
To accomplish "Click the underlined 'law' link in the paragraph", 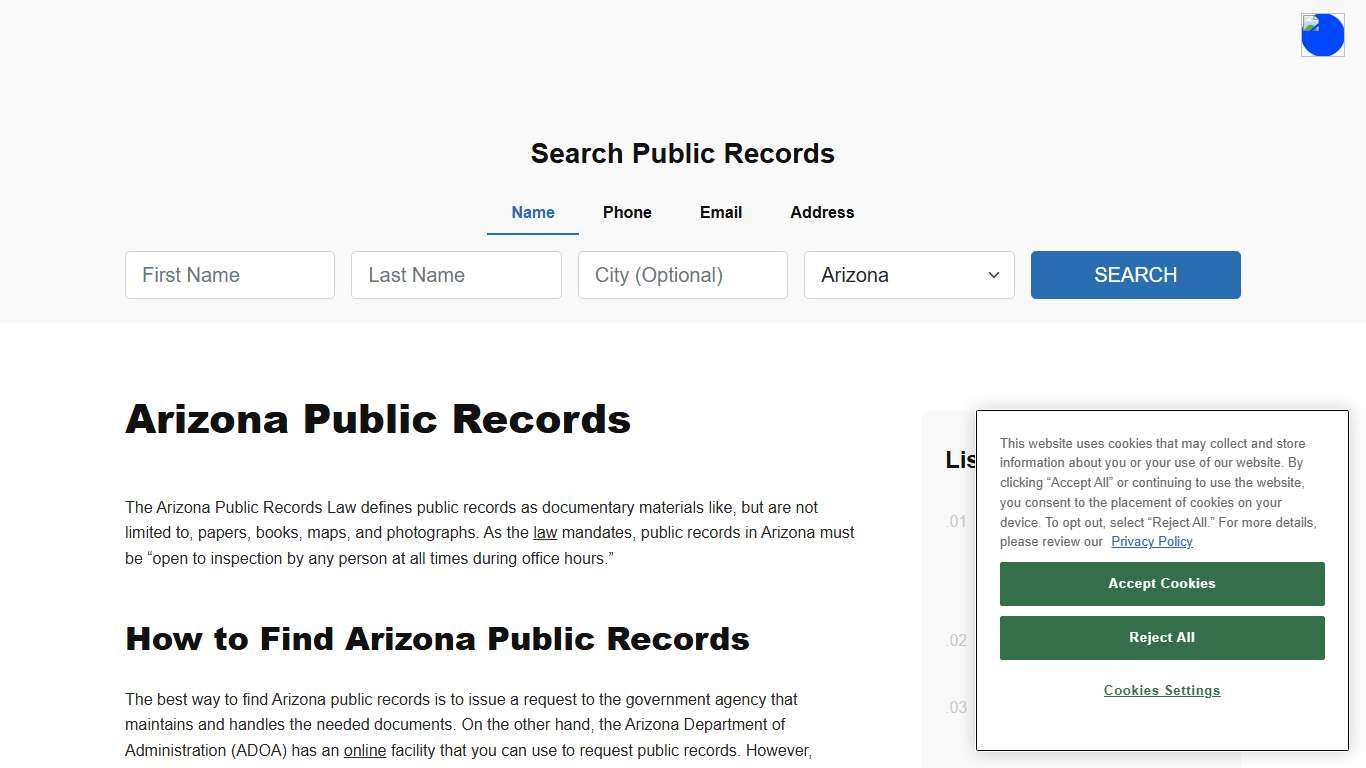I will point(545,532).
